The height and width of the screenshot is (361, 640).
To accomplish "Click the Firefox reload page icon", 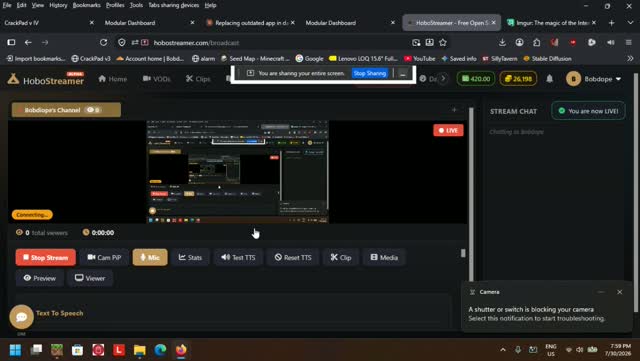I will (x=103, y=42).
